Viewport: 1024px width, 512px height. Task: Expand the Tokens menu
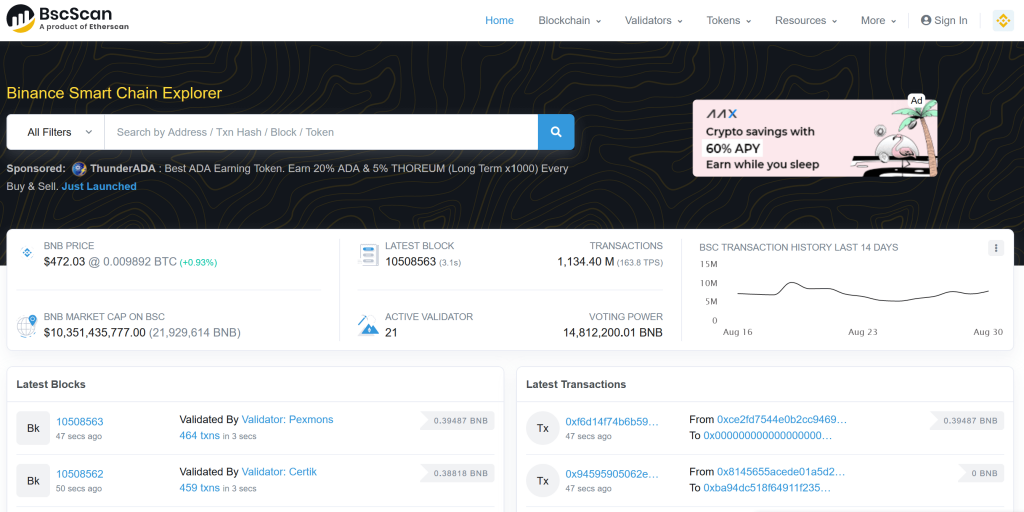pos(729,20)
